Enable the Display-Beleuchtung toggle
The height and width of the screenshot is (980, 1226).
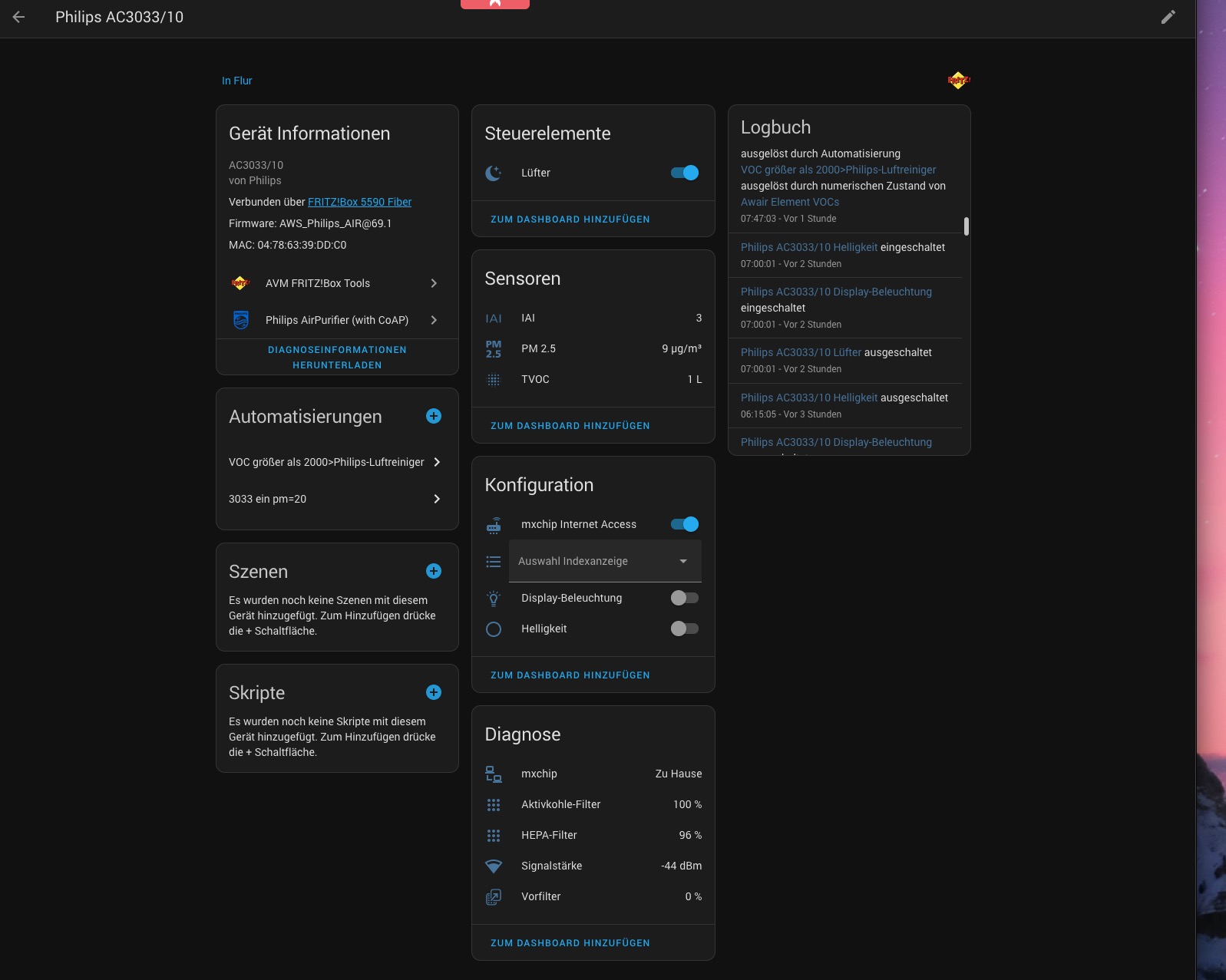point(684,598)
